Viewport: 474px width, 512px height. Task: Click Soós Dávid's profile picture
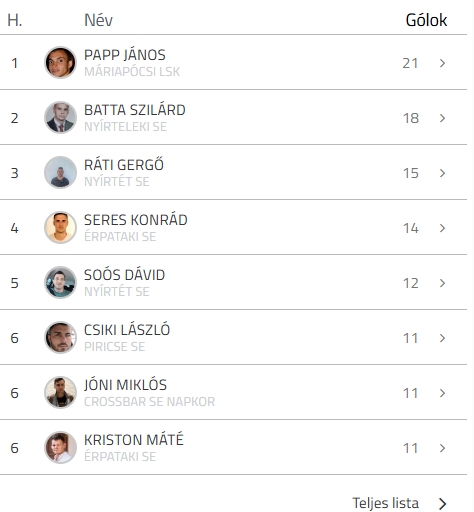coord(60,282)
